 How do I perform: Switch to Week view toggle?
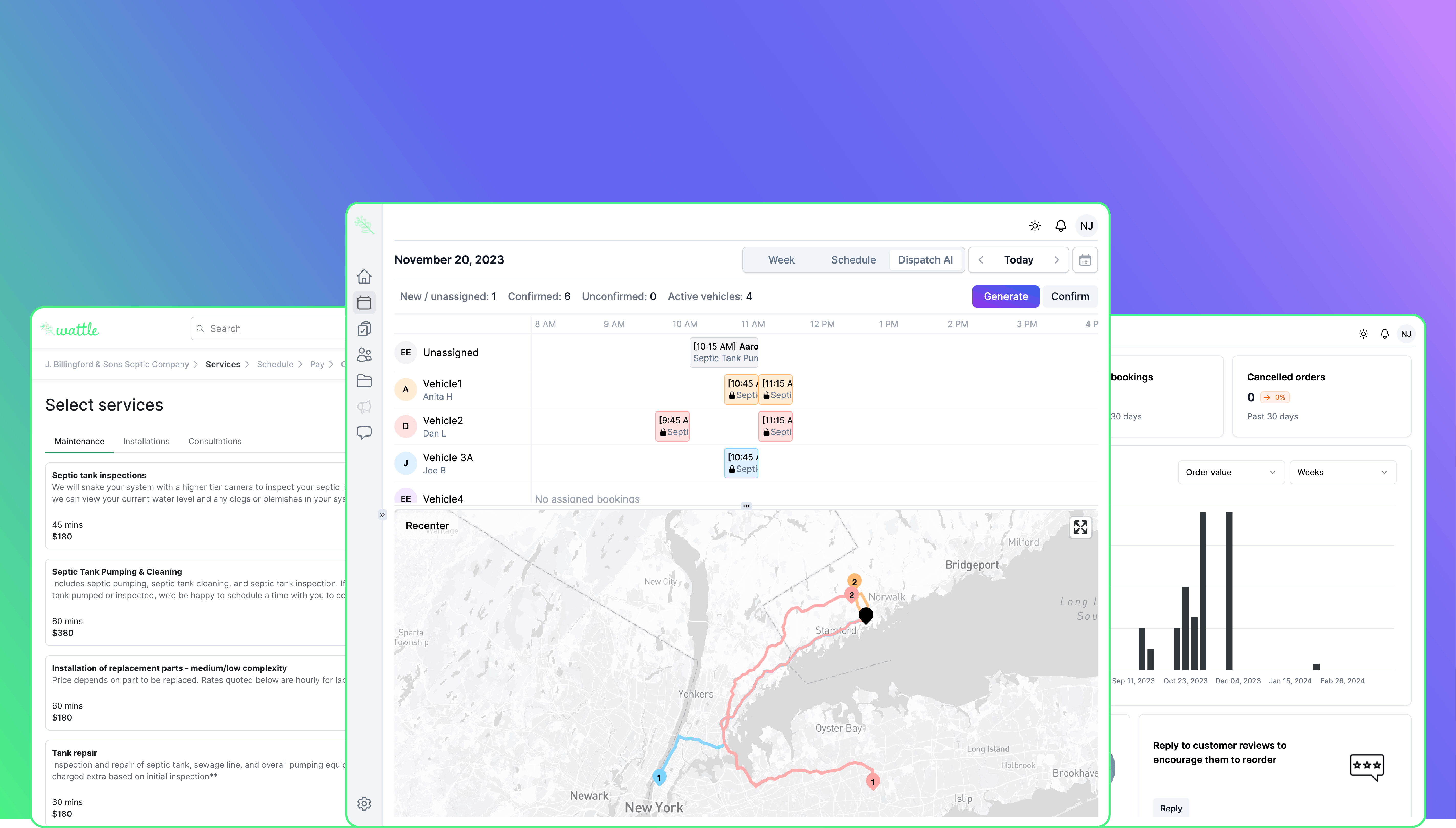tap(781, 260)
